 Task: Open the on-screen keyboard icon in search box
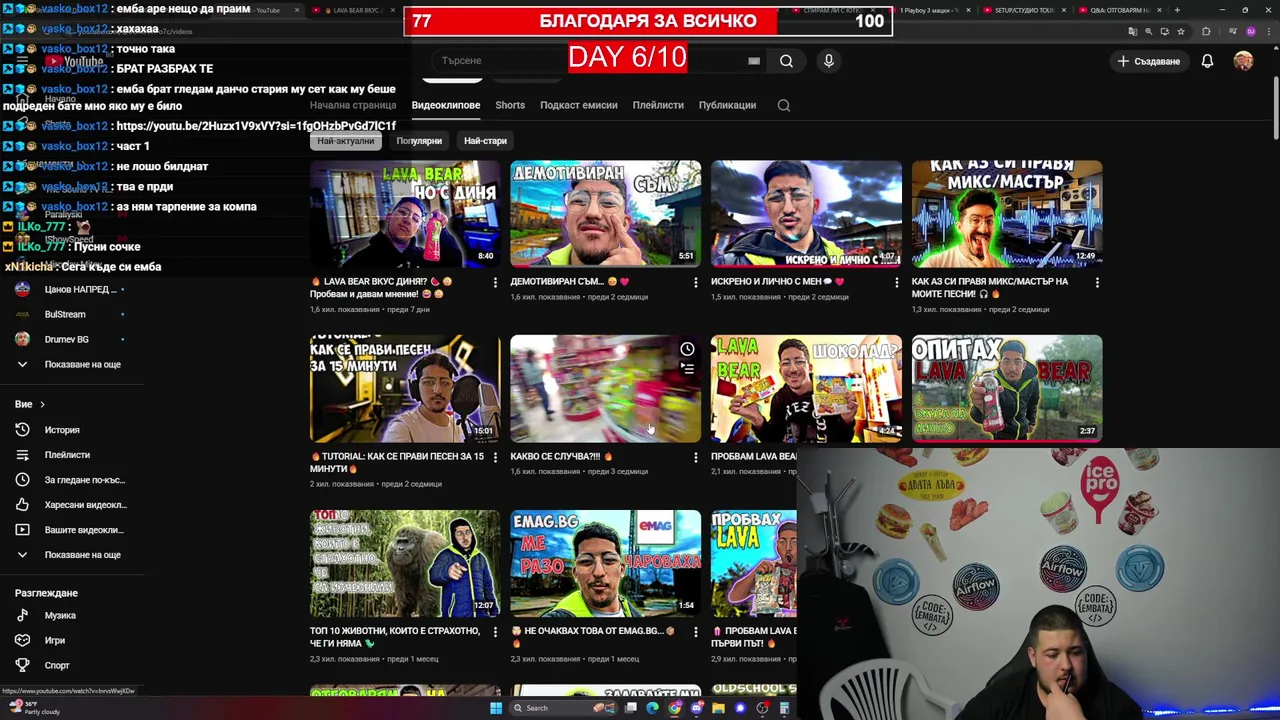[754, 61]
